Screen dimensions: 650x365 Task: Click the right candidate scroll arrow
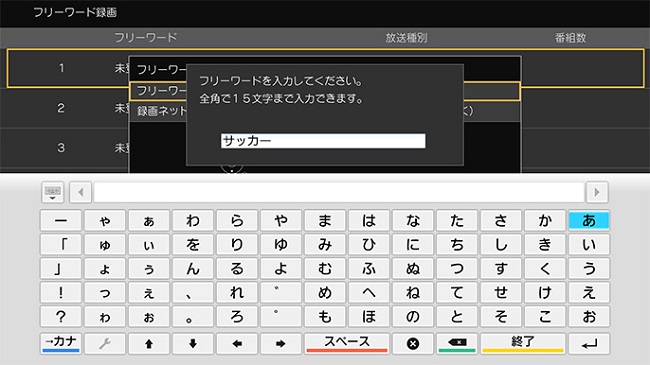[597, 192]
